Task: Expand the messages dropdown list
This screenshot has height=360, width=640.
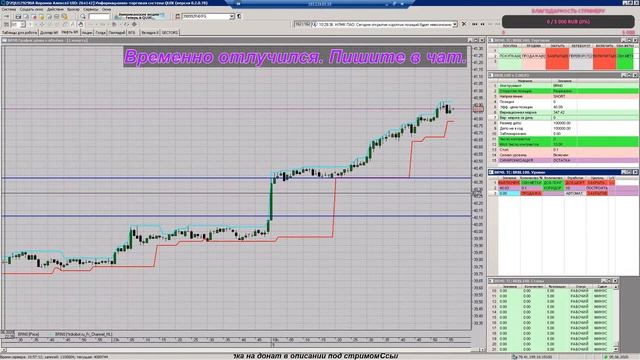Action: [x=455, y=24]
